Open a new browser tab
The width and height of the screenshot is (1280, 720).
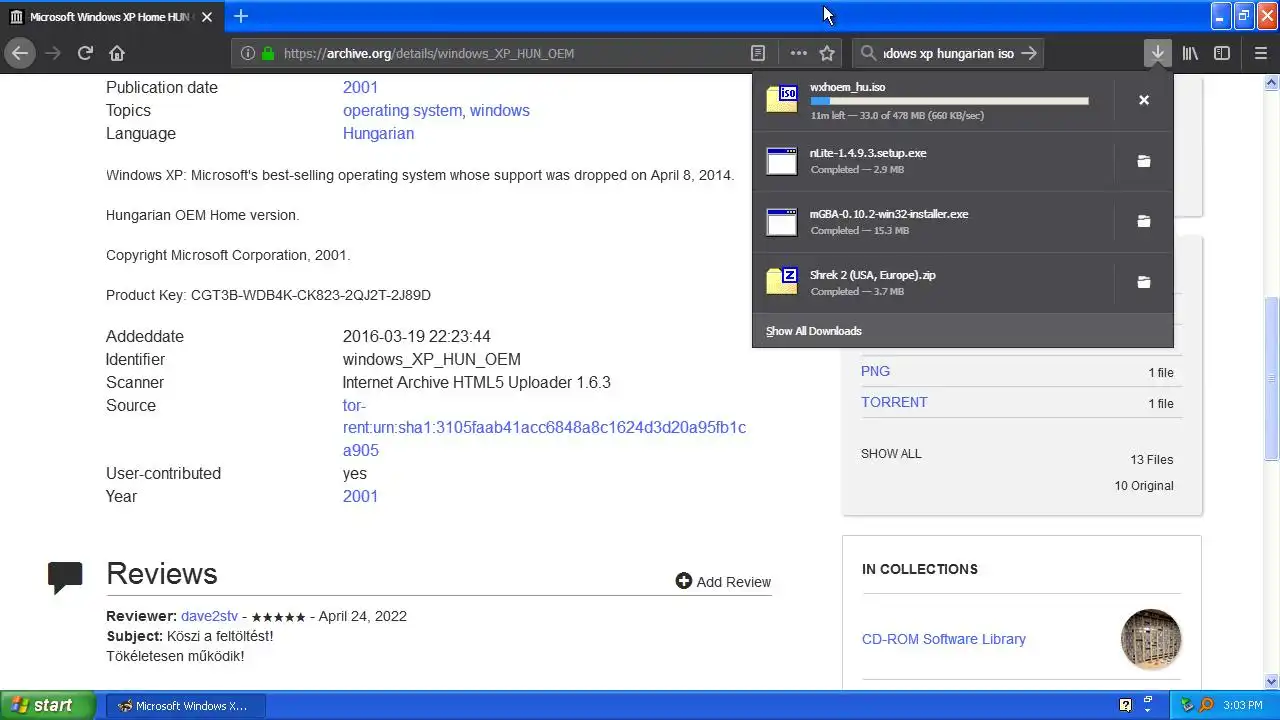tap(241, 16)
